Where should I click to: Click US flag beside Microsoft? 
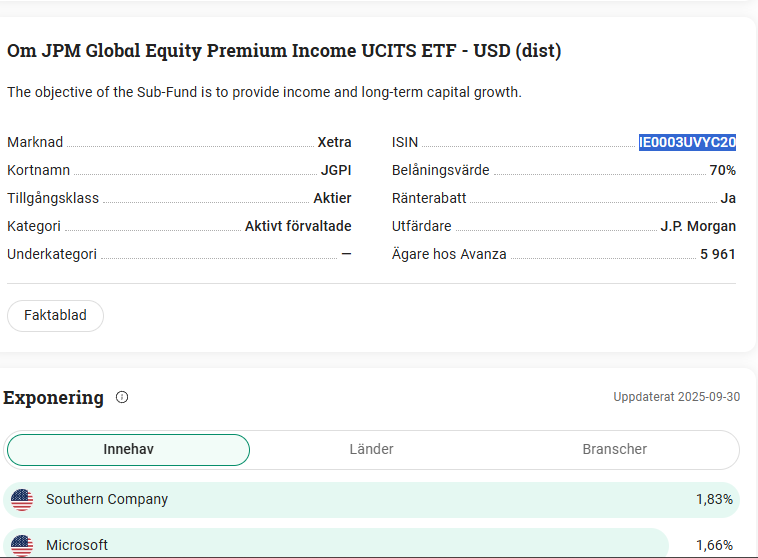[22, 545]
